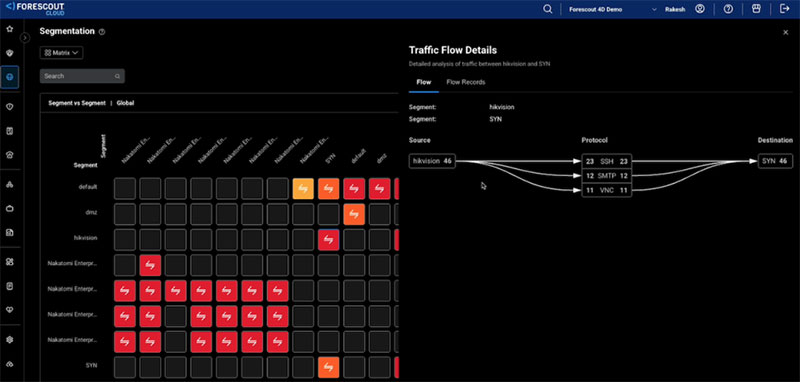Click the SSH protocol node

[607, 161]
